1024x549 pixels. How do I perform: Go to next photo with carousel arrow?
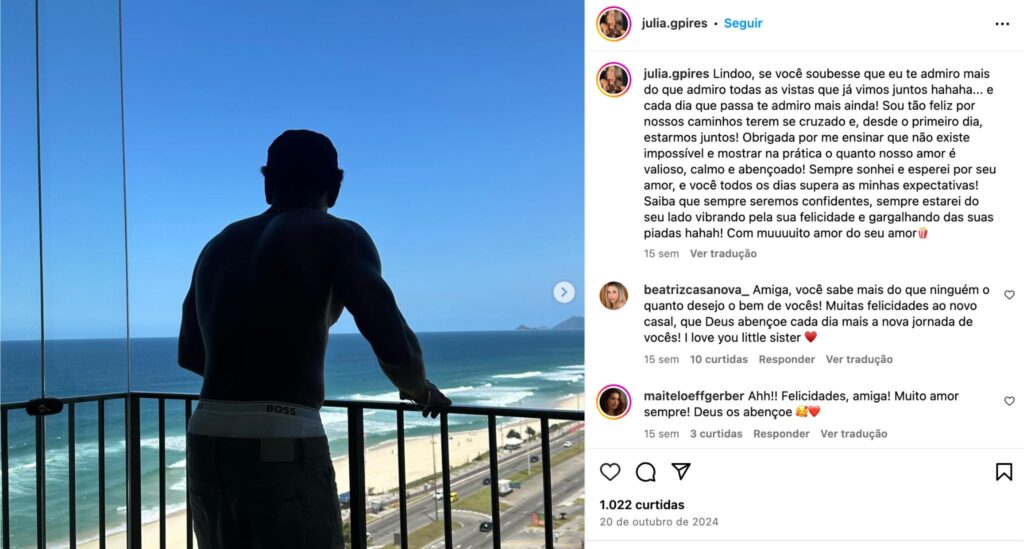(564, 292)
